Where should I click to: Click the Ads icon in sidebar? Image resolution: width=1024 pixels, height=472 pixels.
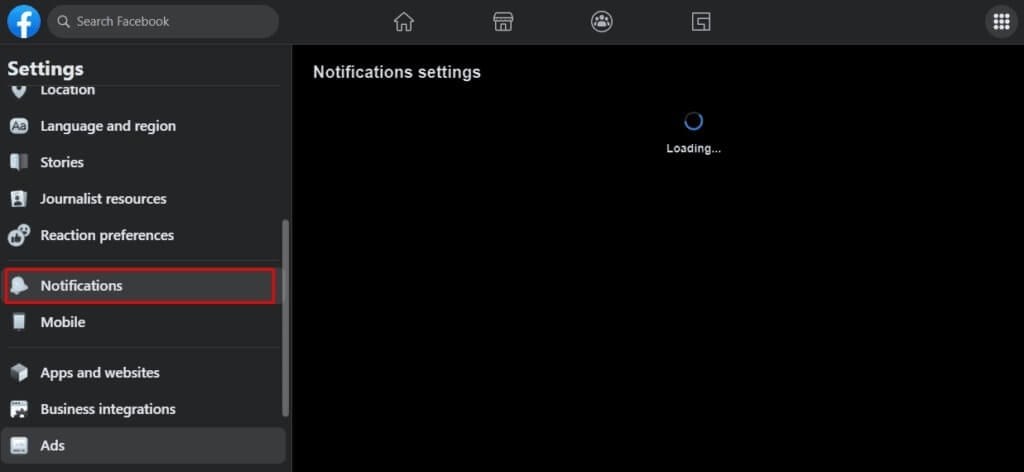[19, 446]
